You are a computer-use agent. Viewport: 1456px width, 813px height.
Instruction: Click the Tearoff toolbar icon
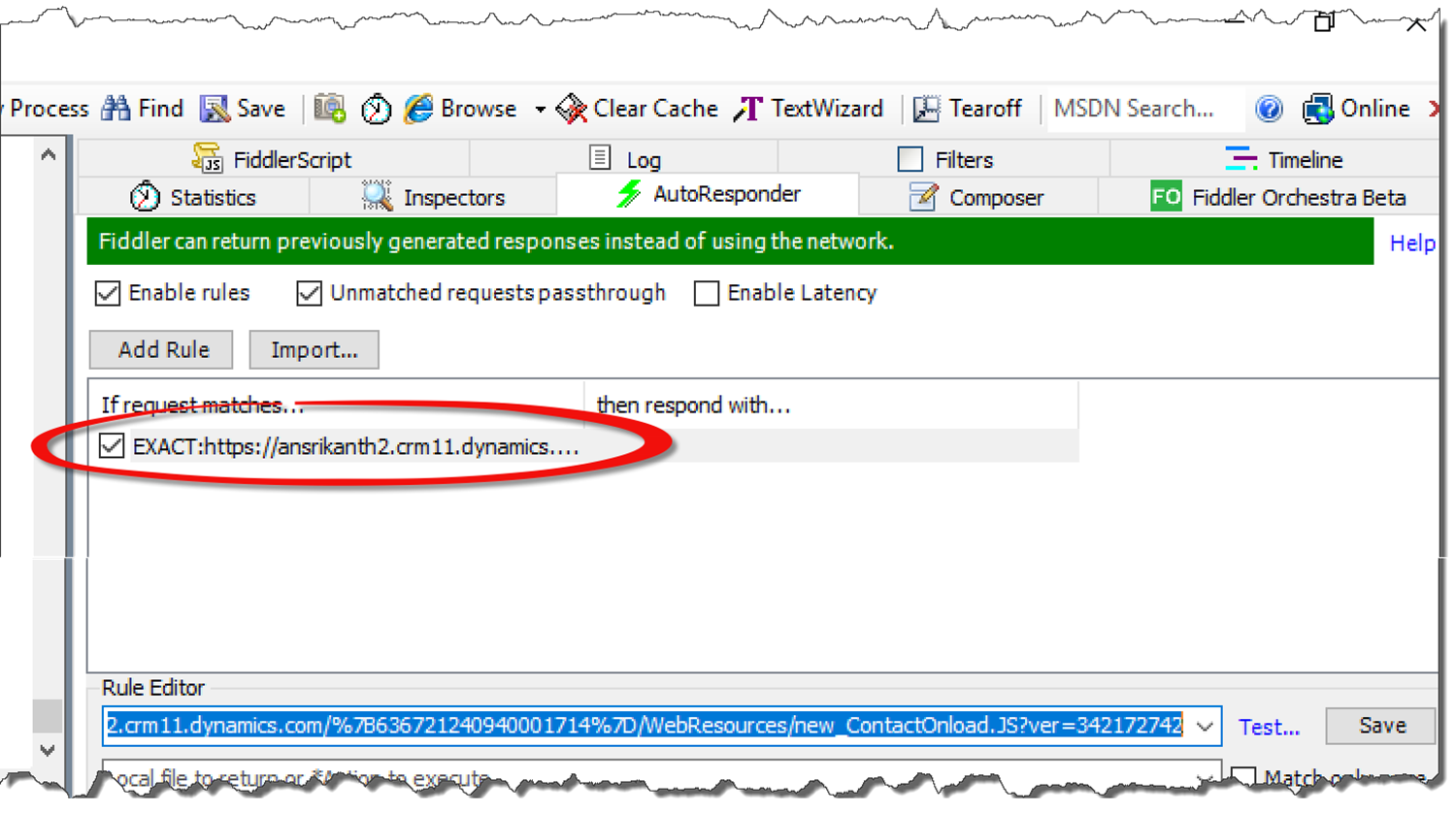click(x=927, y=109)
